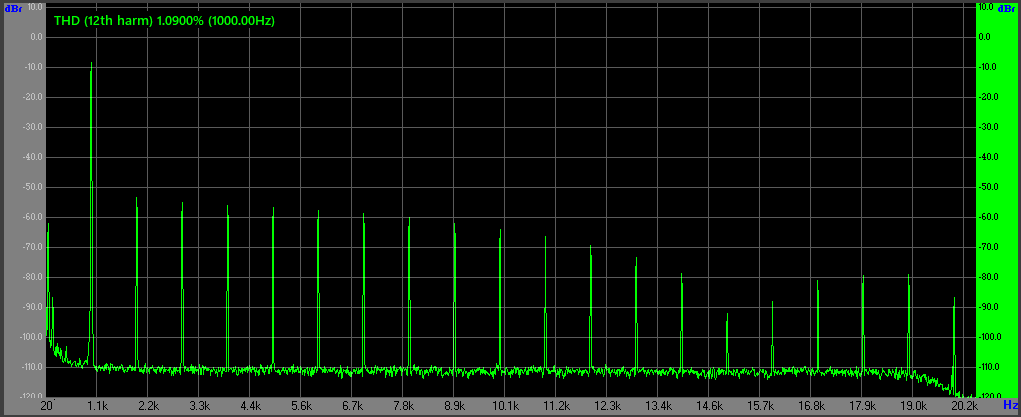Viewport: 1021px width, 417px height.
Task: Click the 20 label at frequency axis start
Action: [46, 406]
